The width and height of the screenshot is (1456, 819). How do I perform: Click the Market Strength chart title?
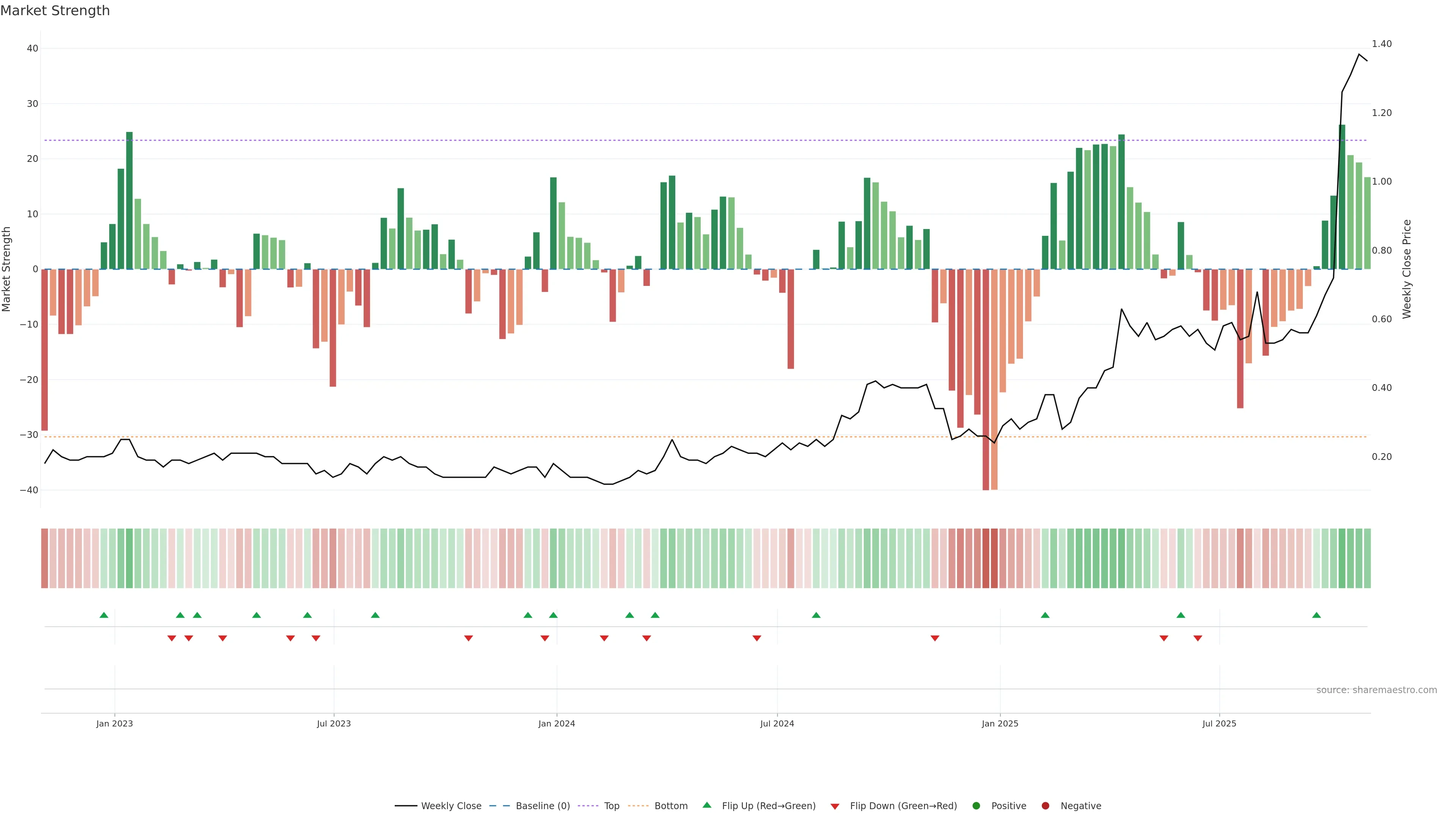55,11
